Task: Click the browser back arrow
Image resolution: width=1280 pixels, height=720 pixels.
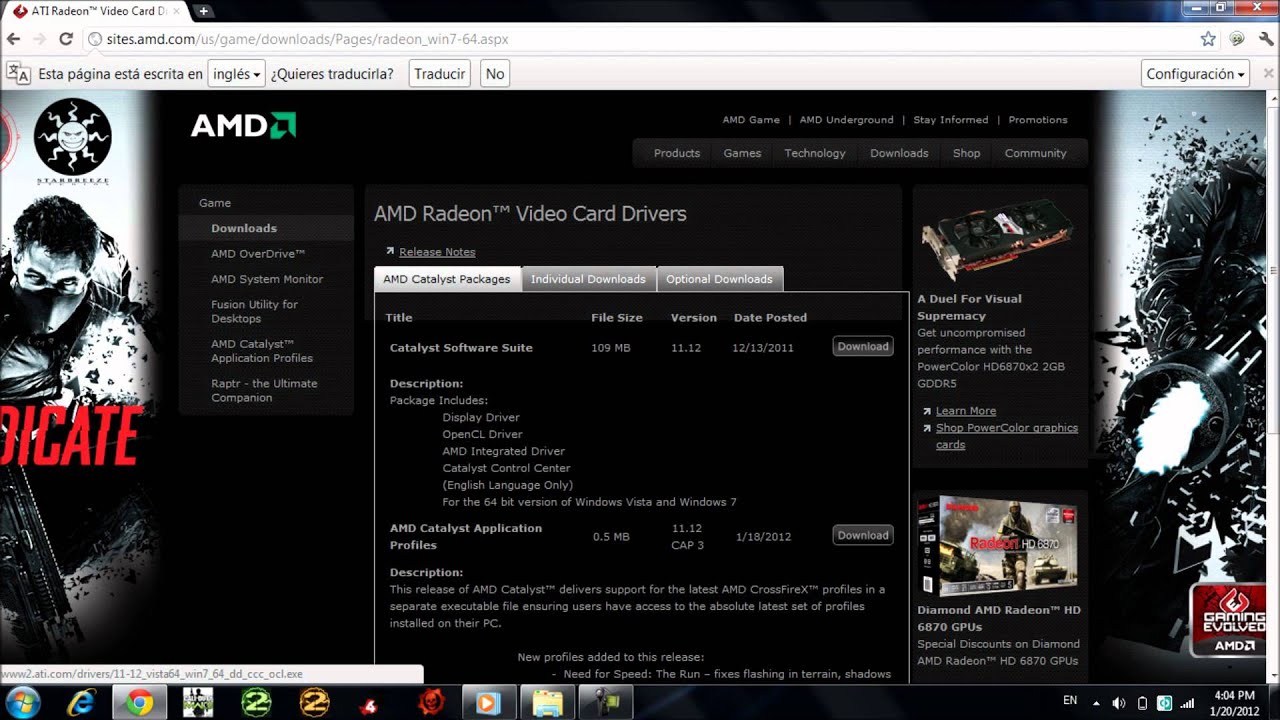Action: click(13, 39)
